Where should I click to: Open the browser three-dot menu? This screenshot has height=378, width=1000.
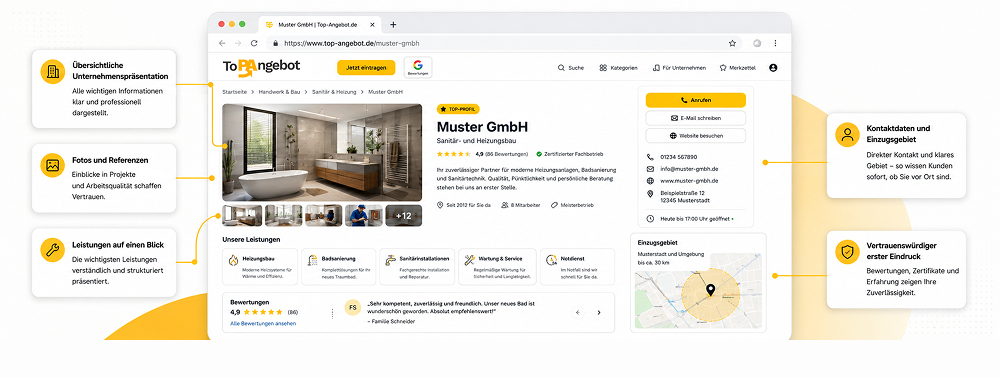(x=776, y=43)
